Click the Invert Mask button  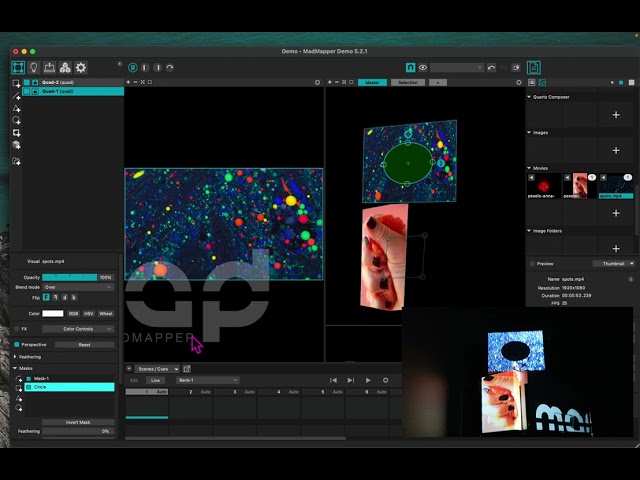coord(78,422)
